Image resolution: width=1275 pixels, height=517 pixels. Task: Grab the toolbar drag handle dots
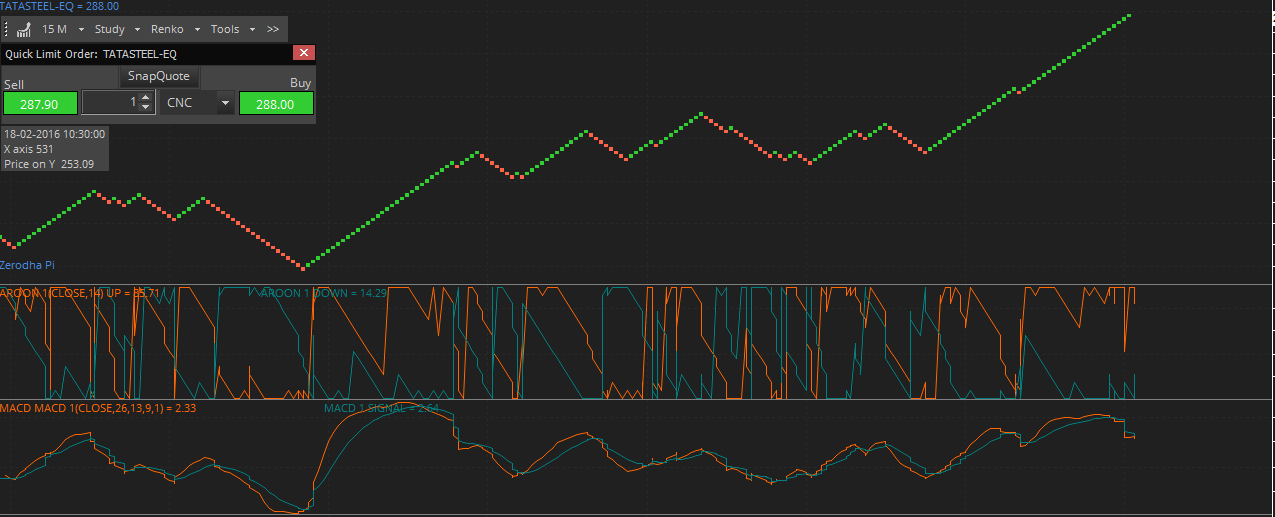pos(7,29)
